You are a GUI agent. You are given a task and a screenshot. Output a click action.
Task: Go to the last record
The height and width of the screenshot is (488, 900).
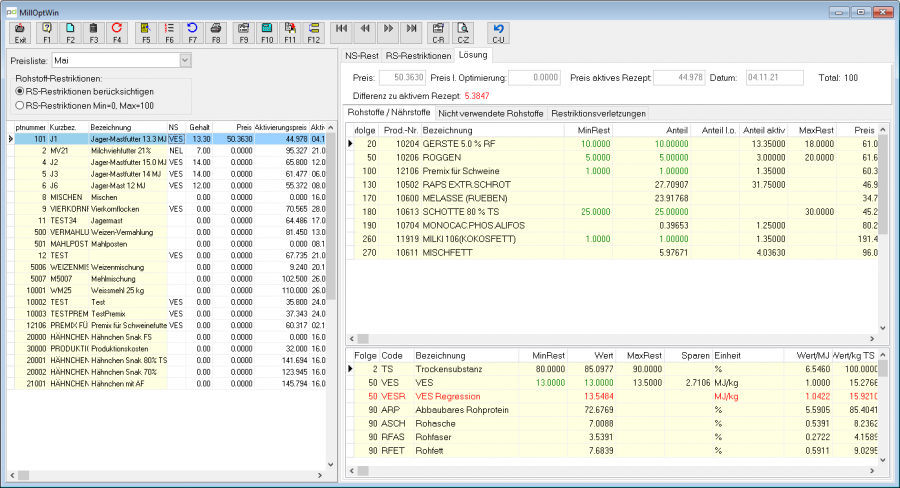point(412,33)
